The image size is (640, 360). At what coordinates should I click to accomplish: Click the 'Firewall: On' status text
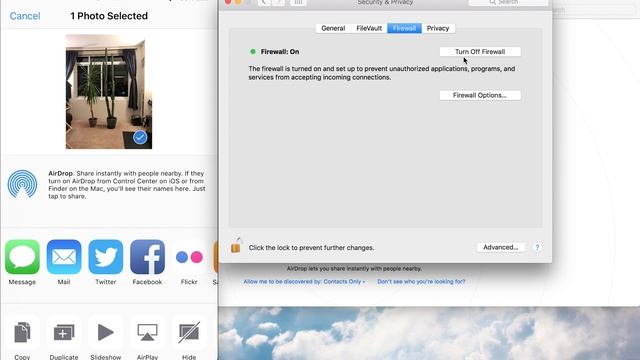pyautogui.click(x=280, y=52)
